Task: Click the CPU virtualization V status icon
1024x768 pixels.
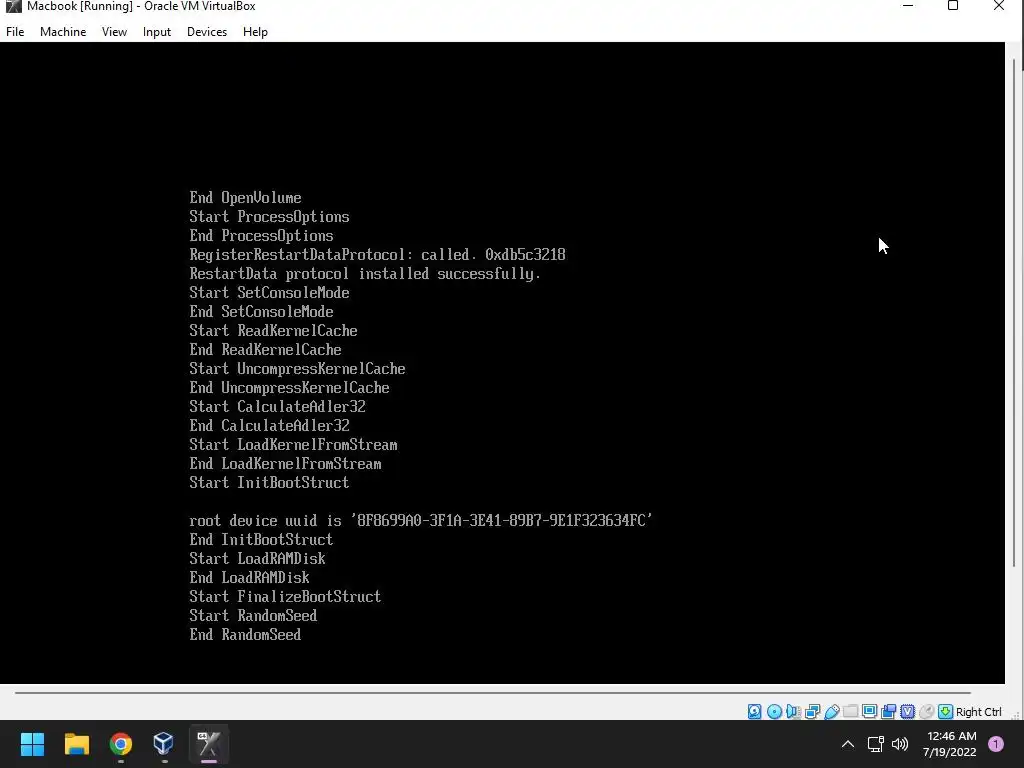Action: [907, 712]
